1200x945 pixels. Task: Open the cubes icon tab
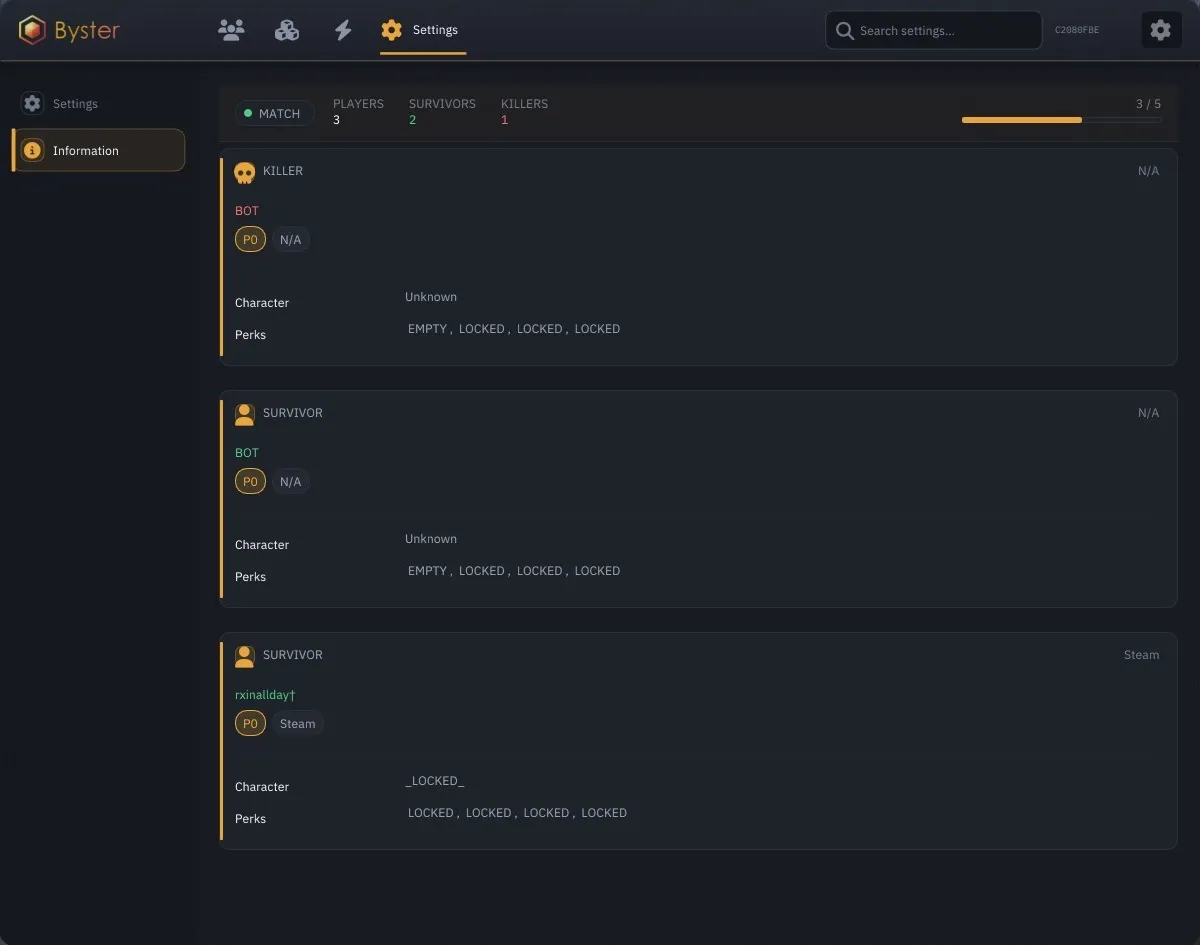287,30
